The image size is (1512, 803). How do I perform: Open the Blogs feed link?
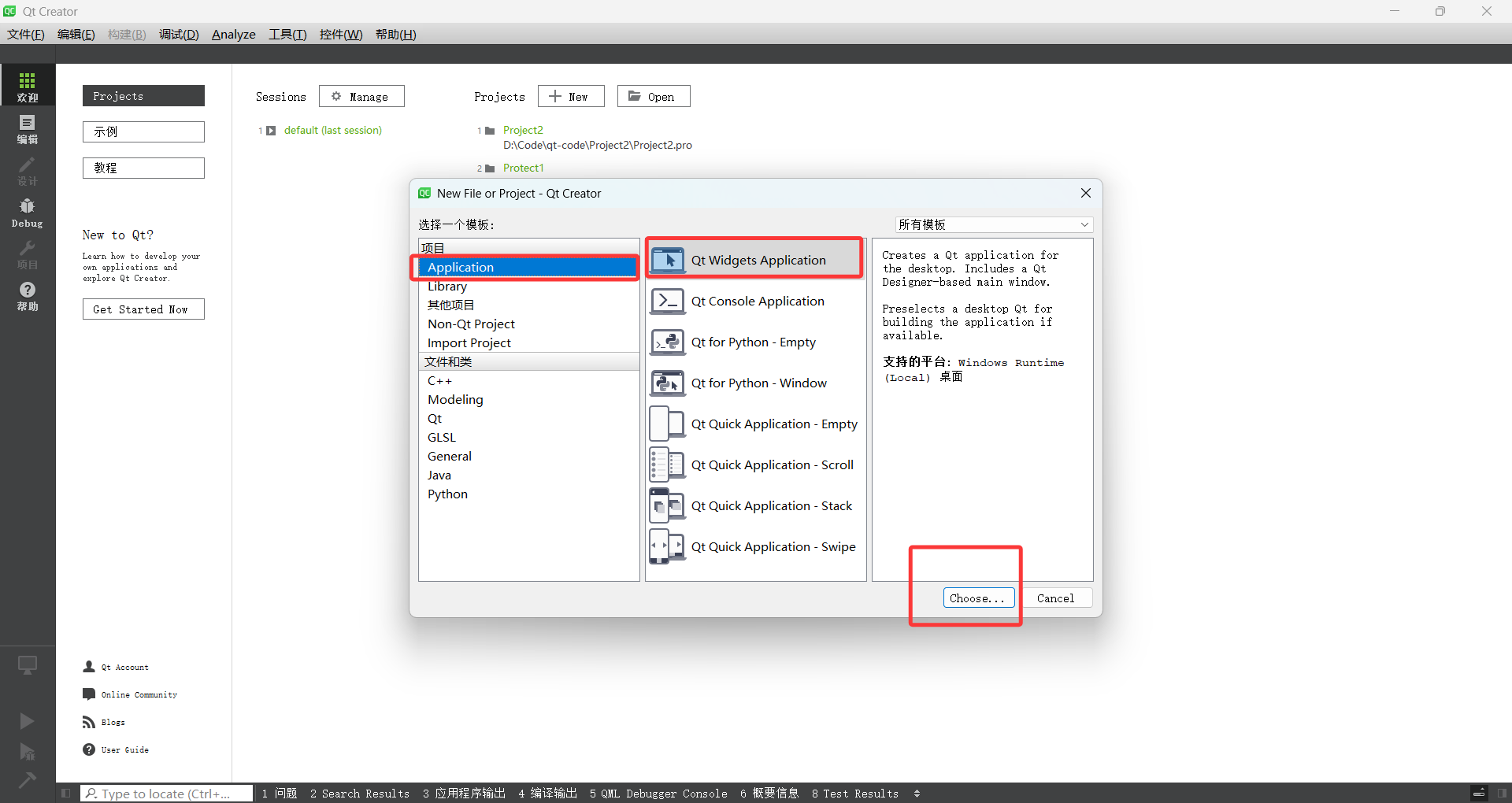pyautogui.click(x=104, y=722)
